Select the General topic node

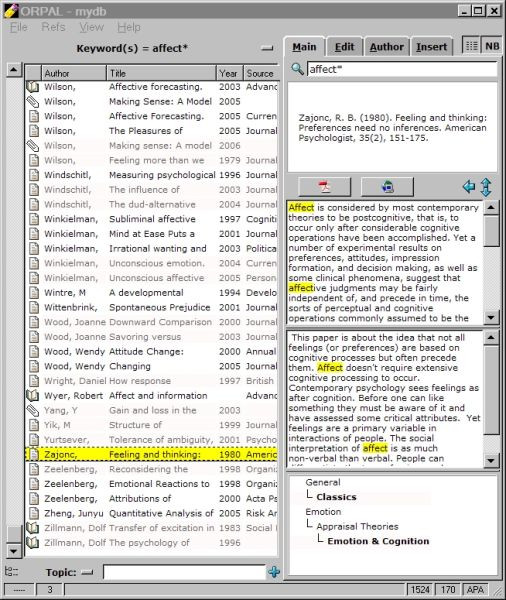pyautogui.click(x=323, y=482)
